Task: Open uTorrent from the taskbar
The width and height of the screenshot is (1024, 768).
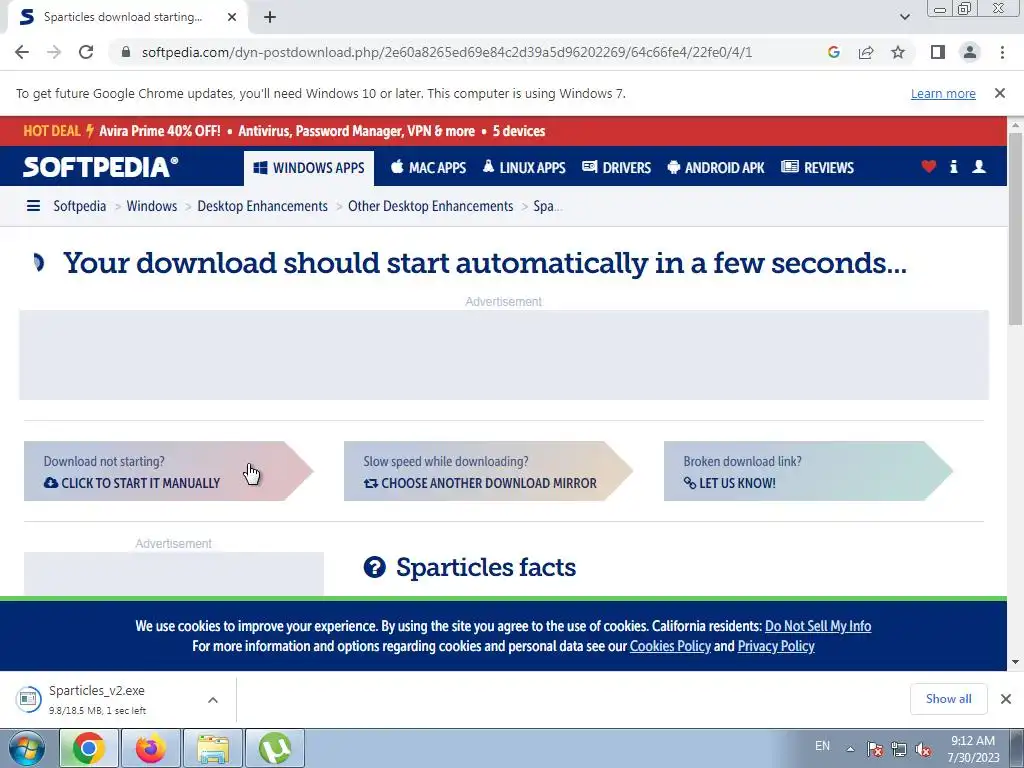Action: (x=275, y=748)
